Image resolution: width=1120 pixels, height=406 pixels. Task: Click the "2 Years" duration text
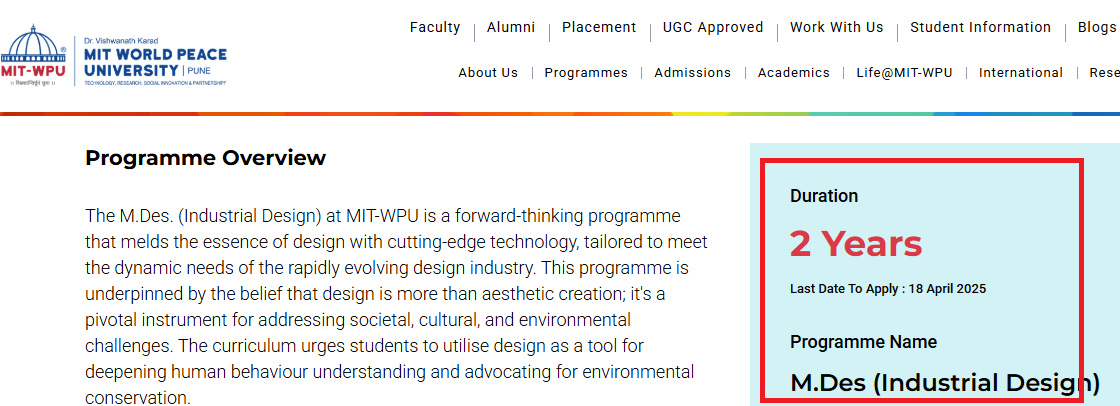[856, 243]
